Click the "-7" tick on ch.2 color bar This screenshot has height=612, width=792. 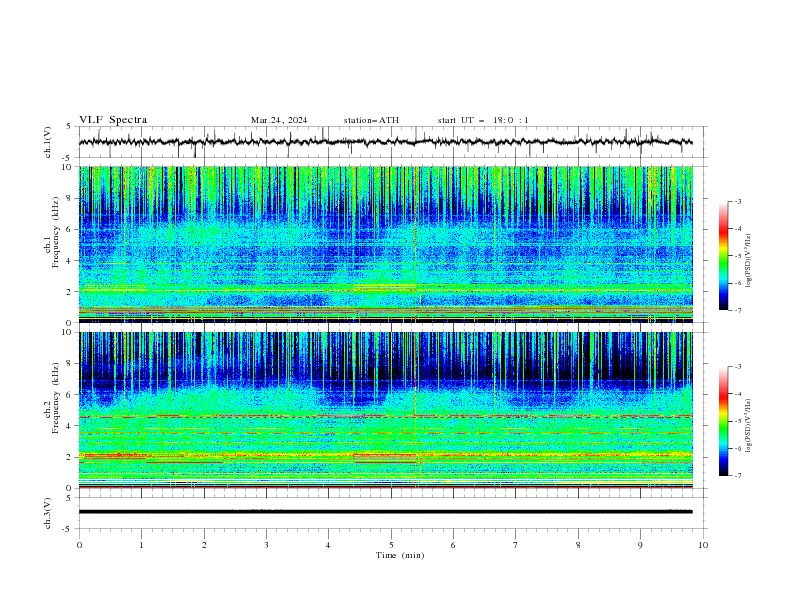[x=738, y=476]
